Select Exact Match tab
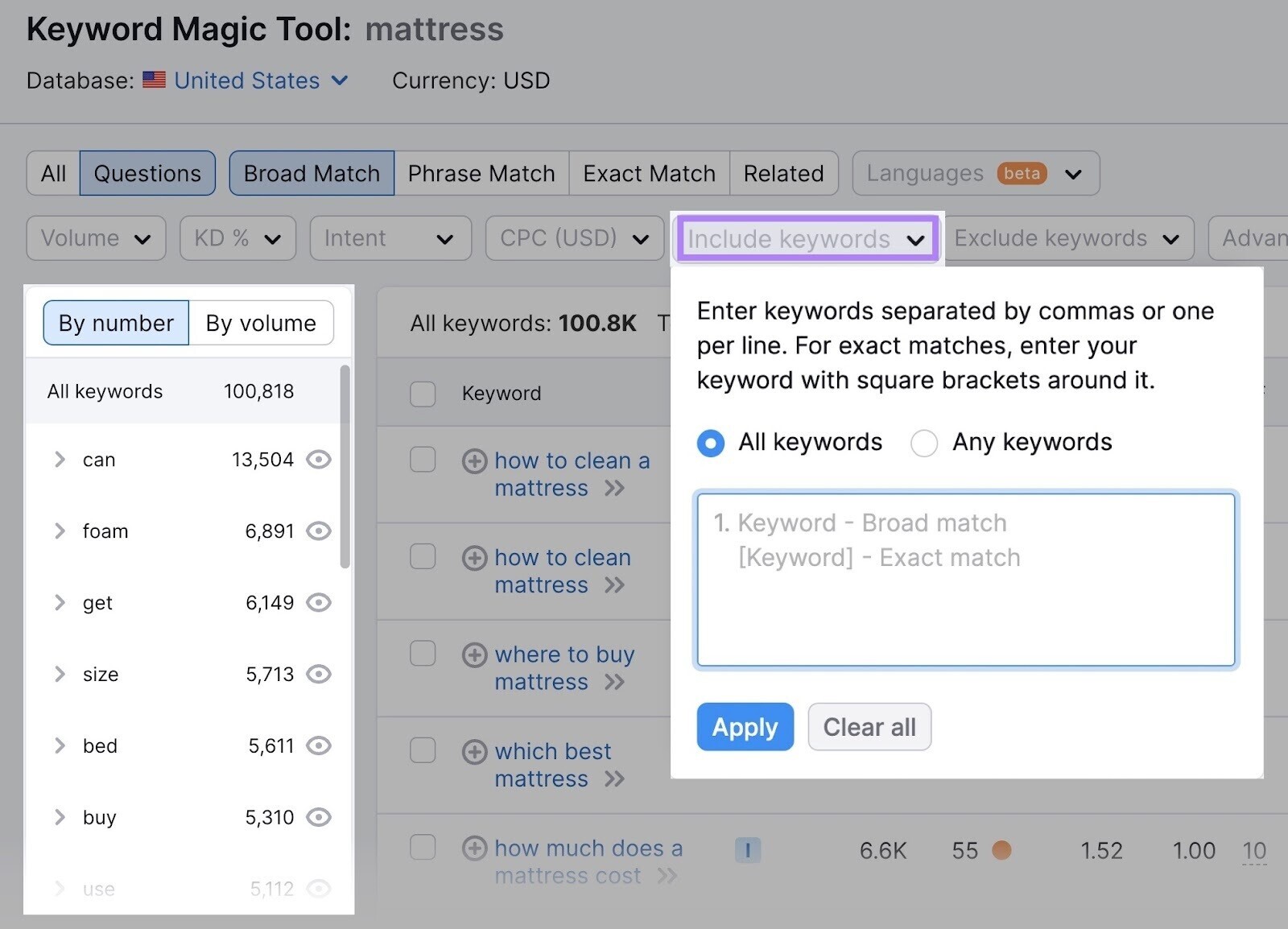Image resolution: width=1288 pixels, height=929 pixels. [649, 173]
